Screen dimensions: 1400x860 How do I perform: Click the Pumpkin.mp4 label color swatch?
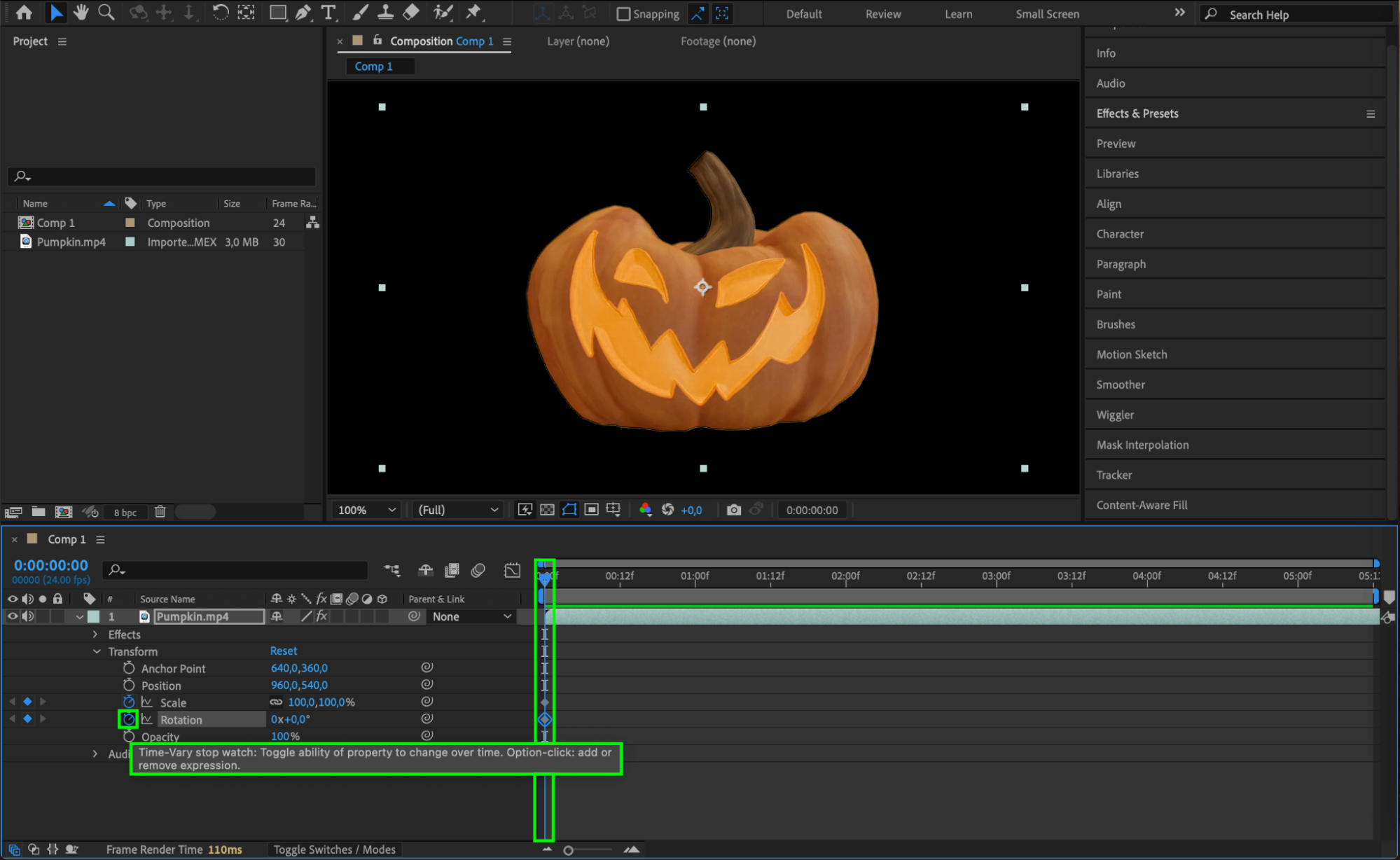click(93, 616)
